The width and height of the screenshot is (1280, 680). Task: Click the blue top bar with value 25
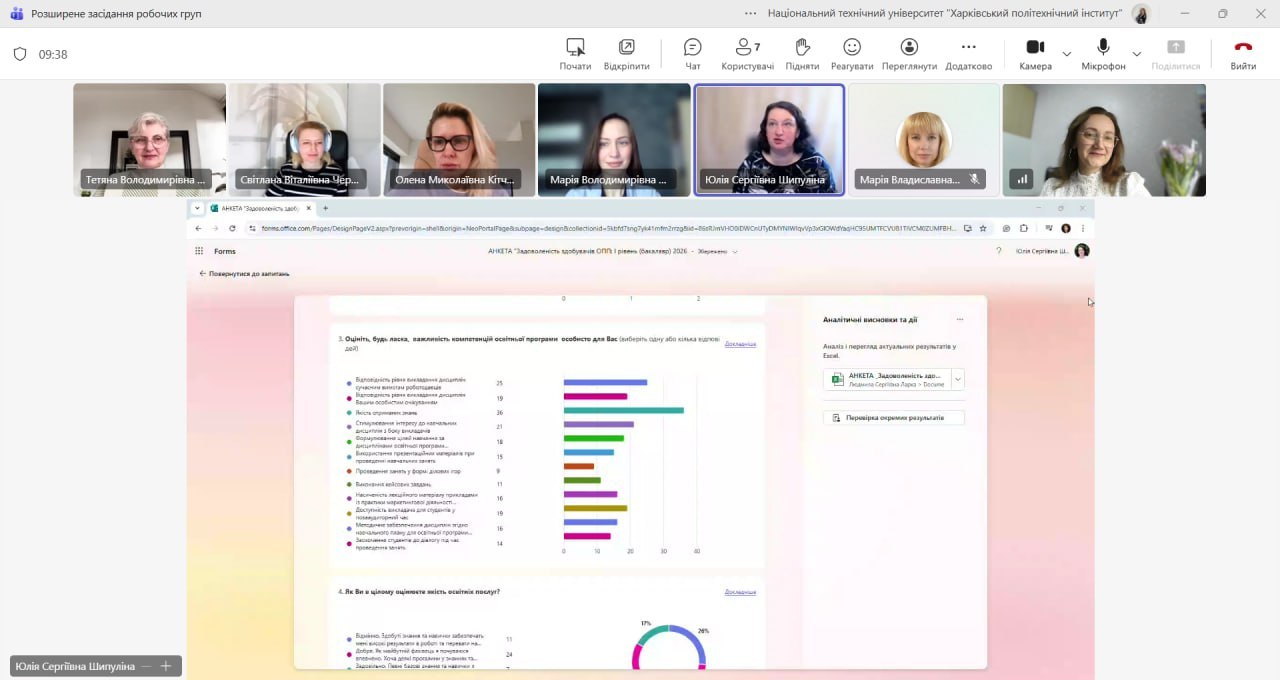click(605, 382)
